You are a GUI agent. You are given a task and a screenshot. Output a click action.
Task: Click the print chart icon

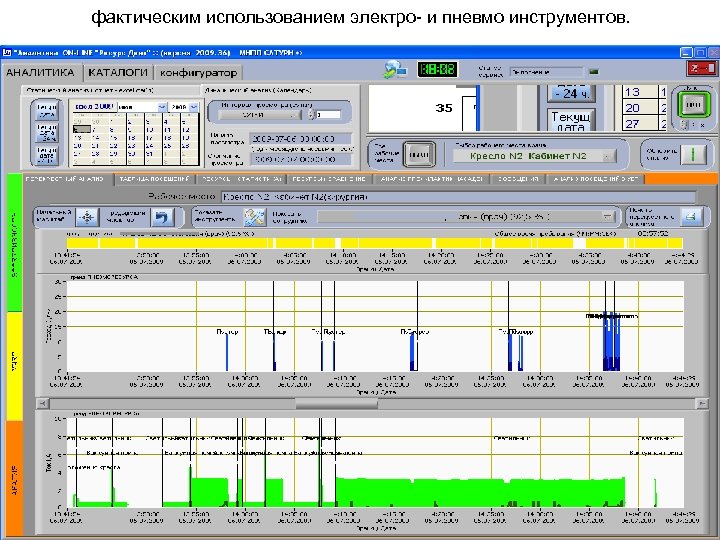[692, 216]
